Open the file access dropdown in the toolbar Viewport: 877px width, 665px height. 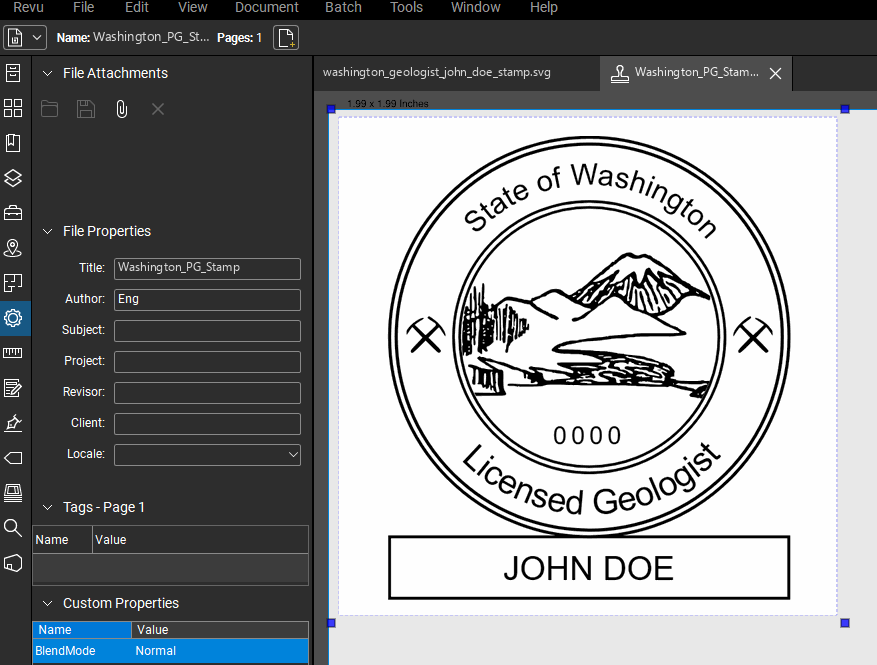point(25,38)
